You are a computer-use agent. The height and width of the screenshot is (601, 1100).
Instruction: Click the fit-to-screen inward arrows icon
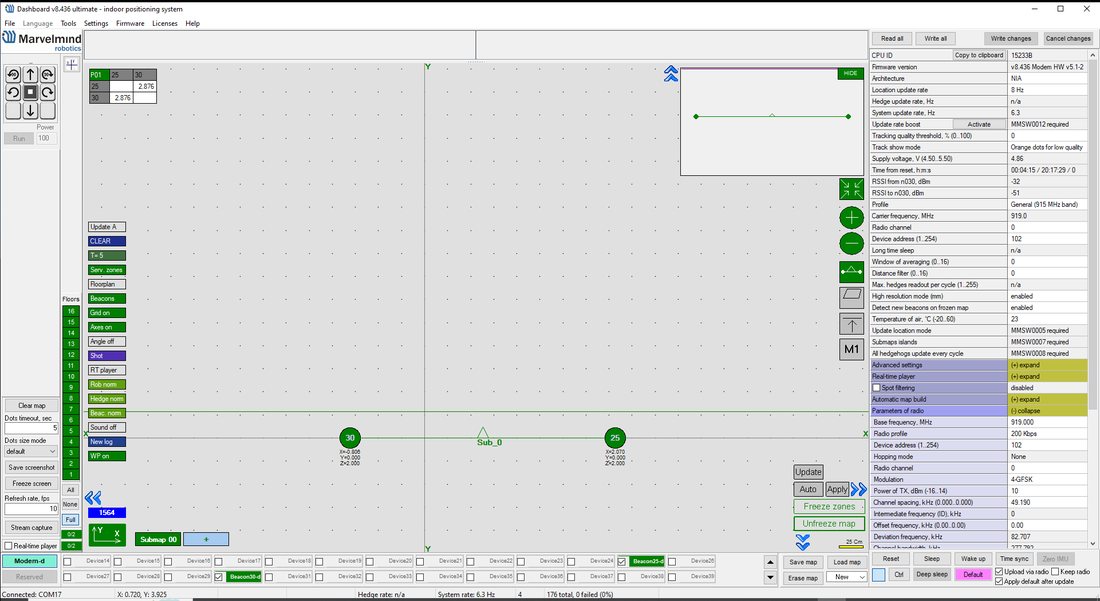(852, 189)
